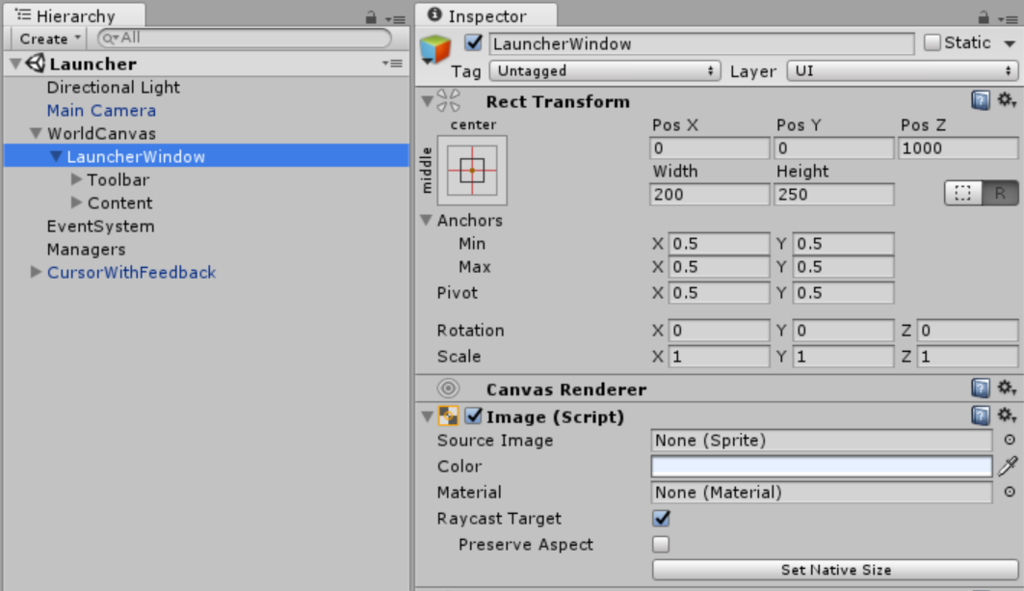Image resolution: width=1024 pixels, height=591 pixels.
Task: Open the Static flags dropdown arrow
Action: (1010, 44)
